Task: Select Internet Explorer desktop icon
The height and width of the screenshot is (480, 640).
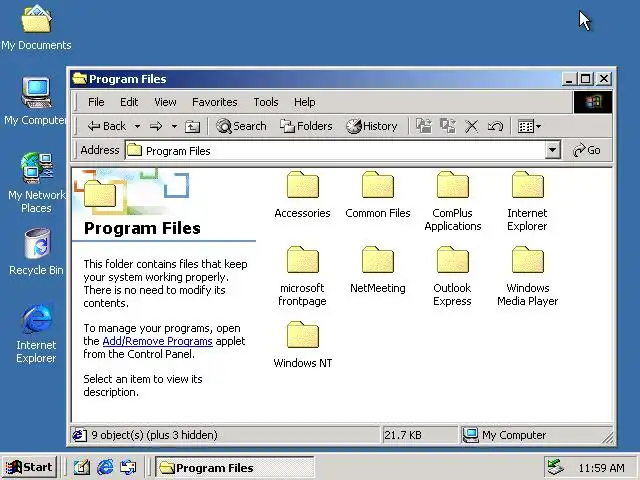Action: [36, 333]
